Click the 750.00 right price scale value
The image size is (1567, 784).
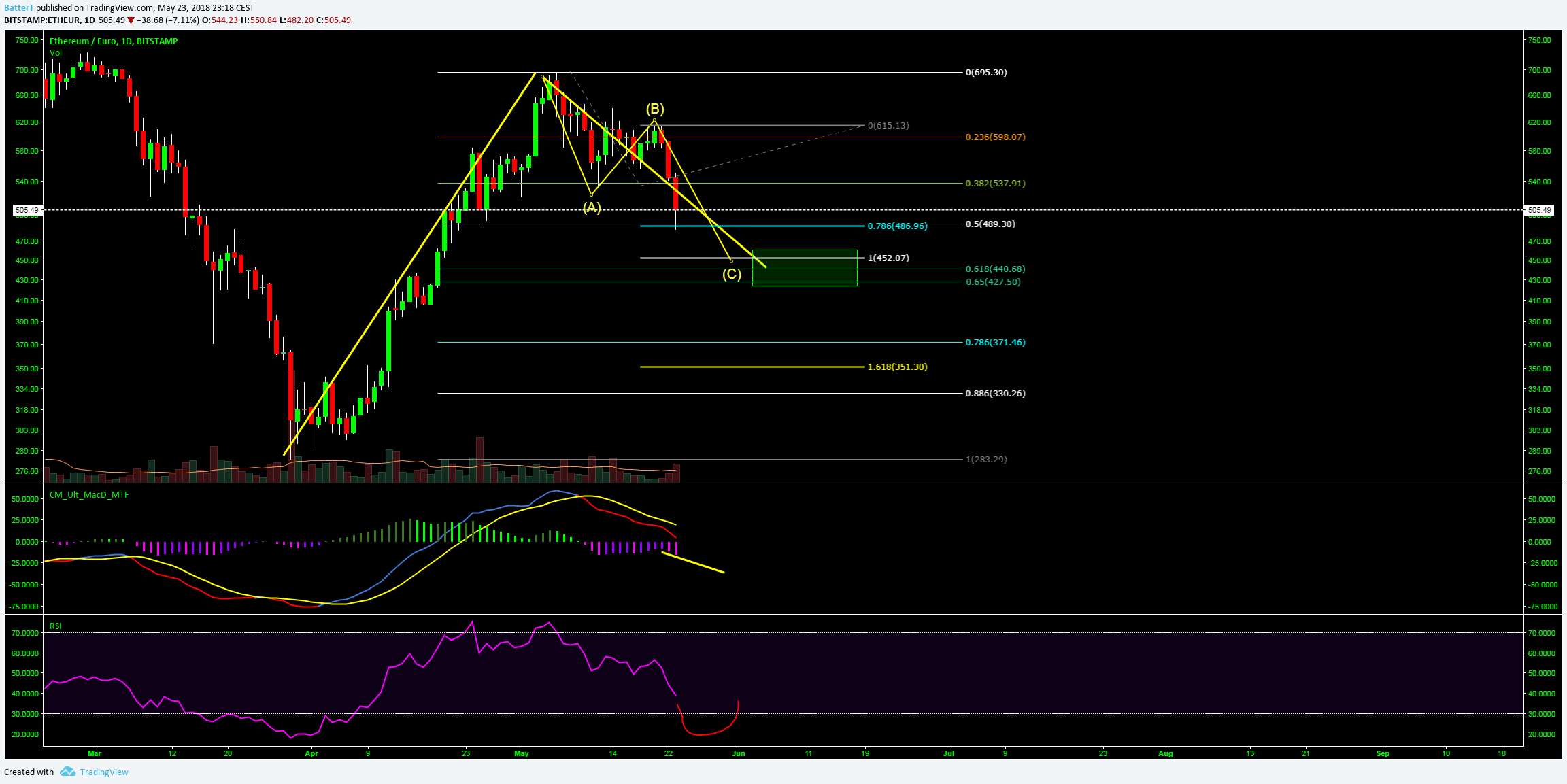click(1539, 40)
